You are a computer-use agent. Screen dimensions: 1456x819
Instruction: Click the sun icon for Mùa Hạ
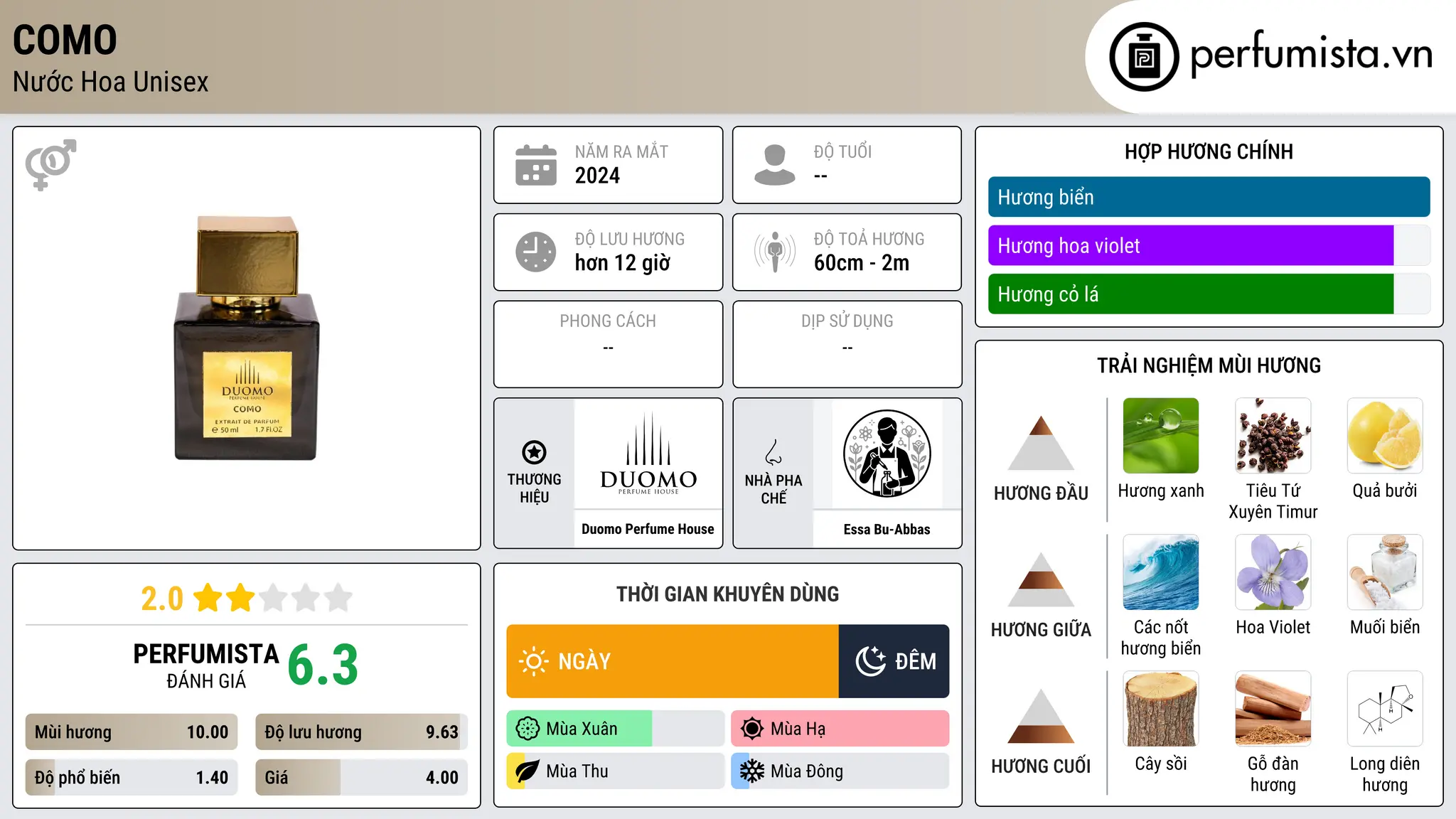point(752,729)
